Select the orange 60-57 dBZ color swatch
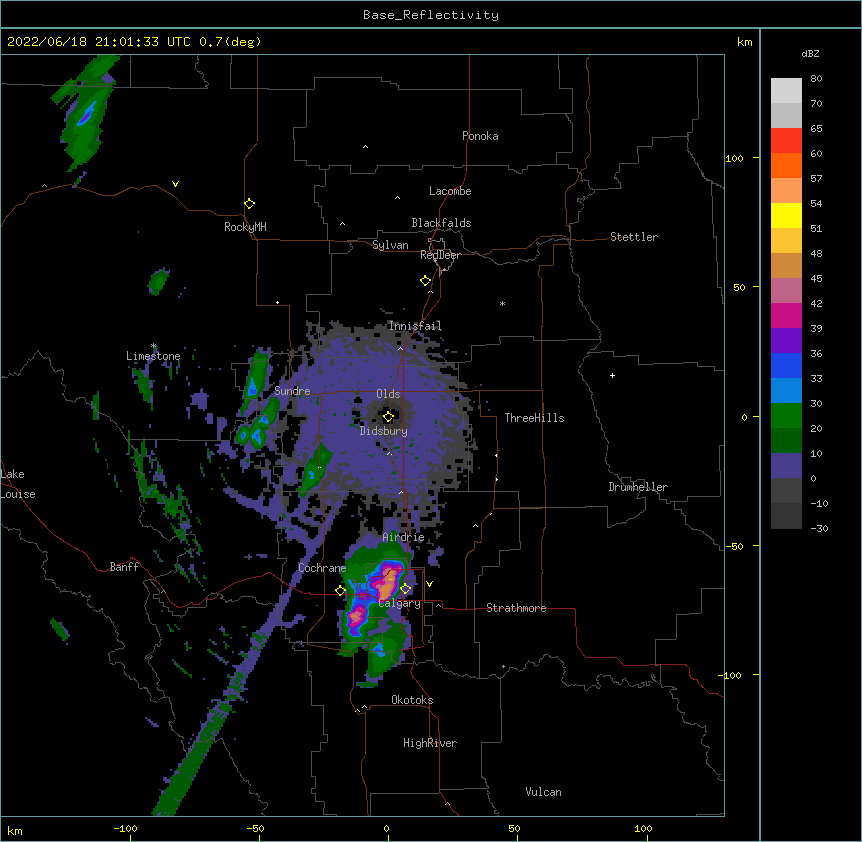 pos(786,166)
